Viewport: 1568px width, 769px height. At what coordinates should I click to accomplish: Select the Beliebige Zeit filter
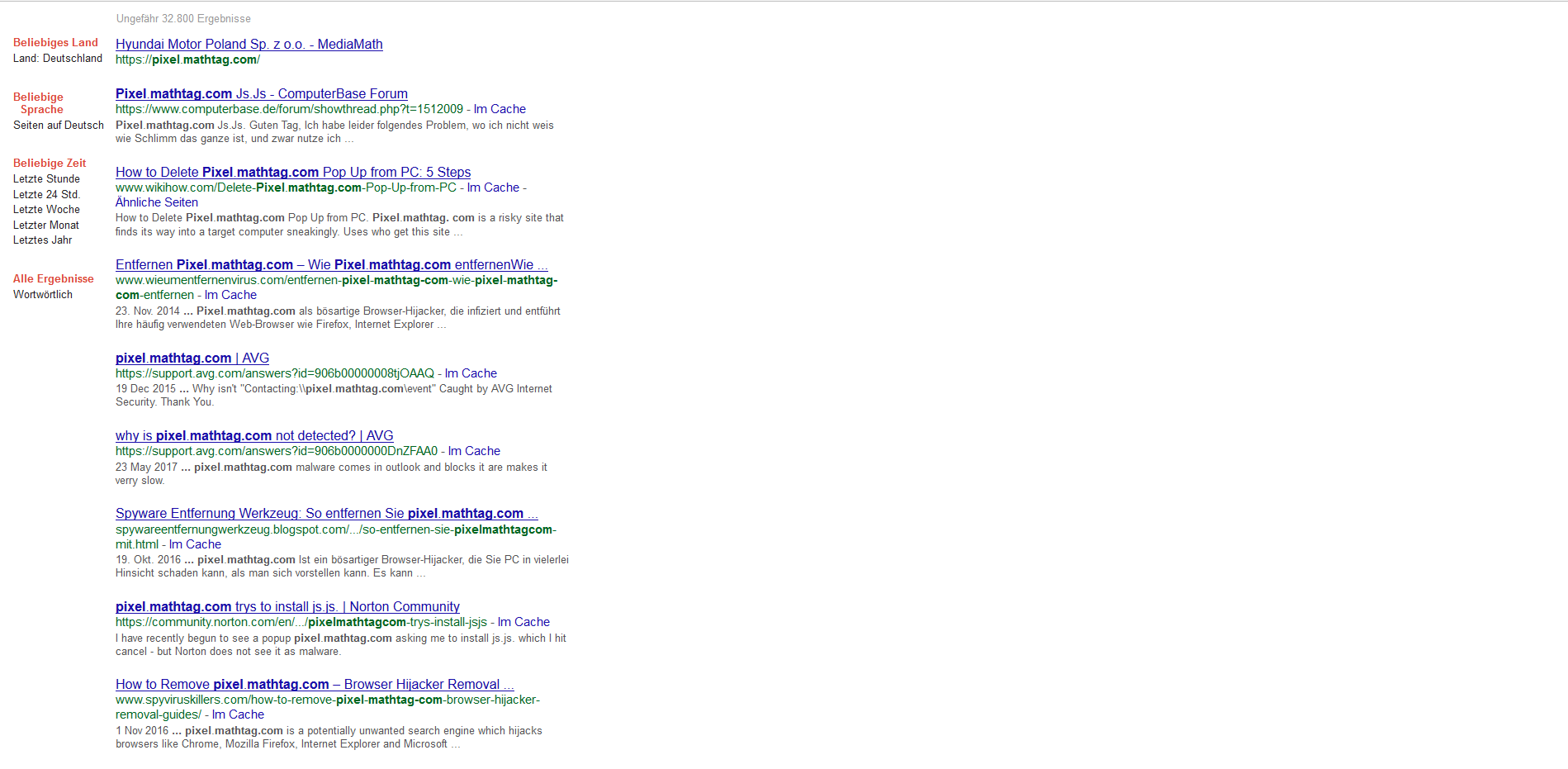50,163
